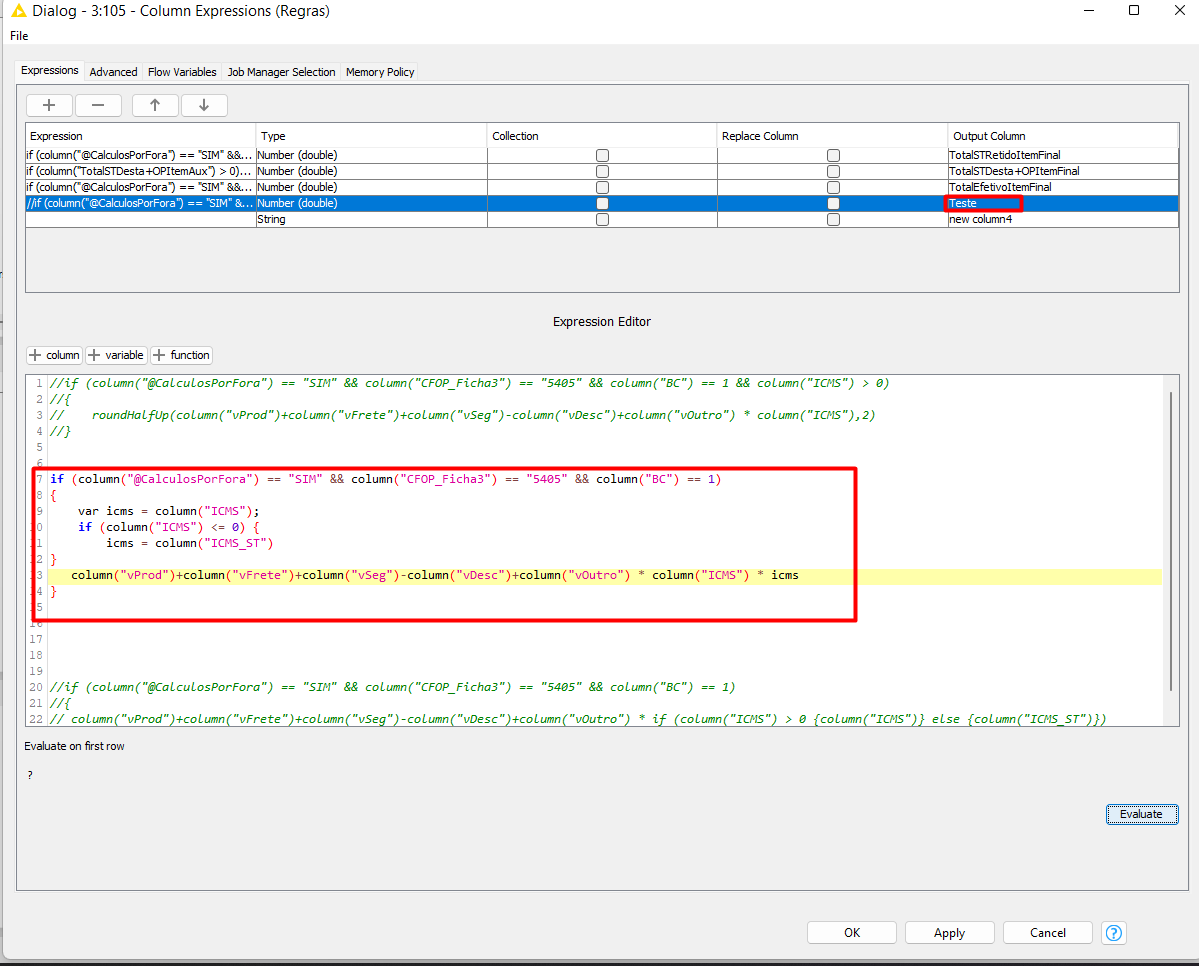Switch to the Advanced tab
The height and width of the screenshot is (966, 1199).
coord(113,72)
